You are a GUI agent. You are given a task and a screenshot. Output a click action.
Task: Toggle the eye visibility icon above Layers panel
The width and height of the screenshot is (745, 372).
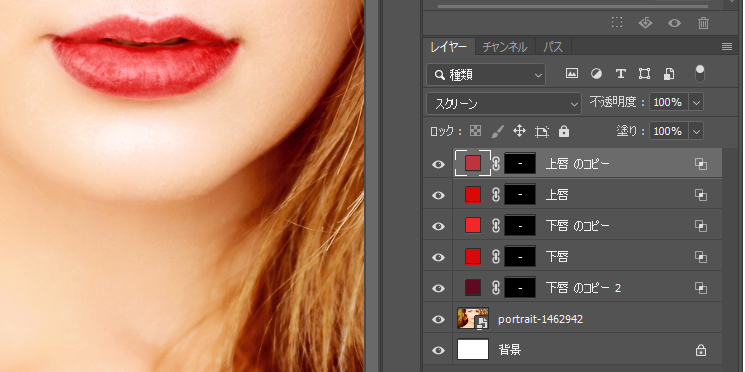click(674, 23)
